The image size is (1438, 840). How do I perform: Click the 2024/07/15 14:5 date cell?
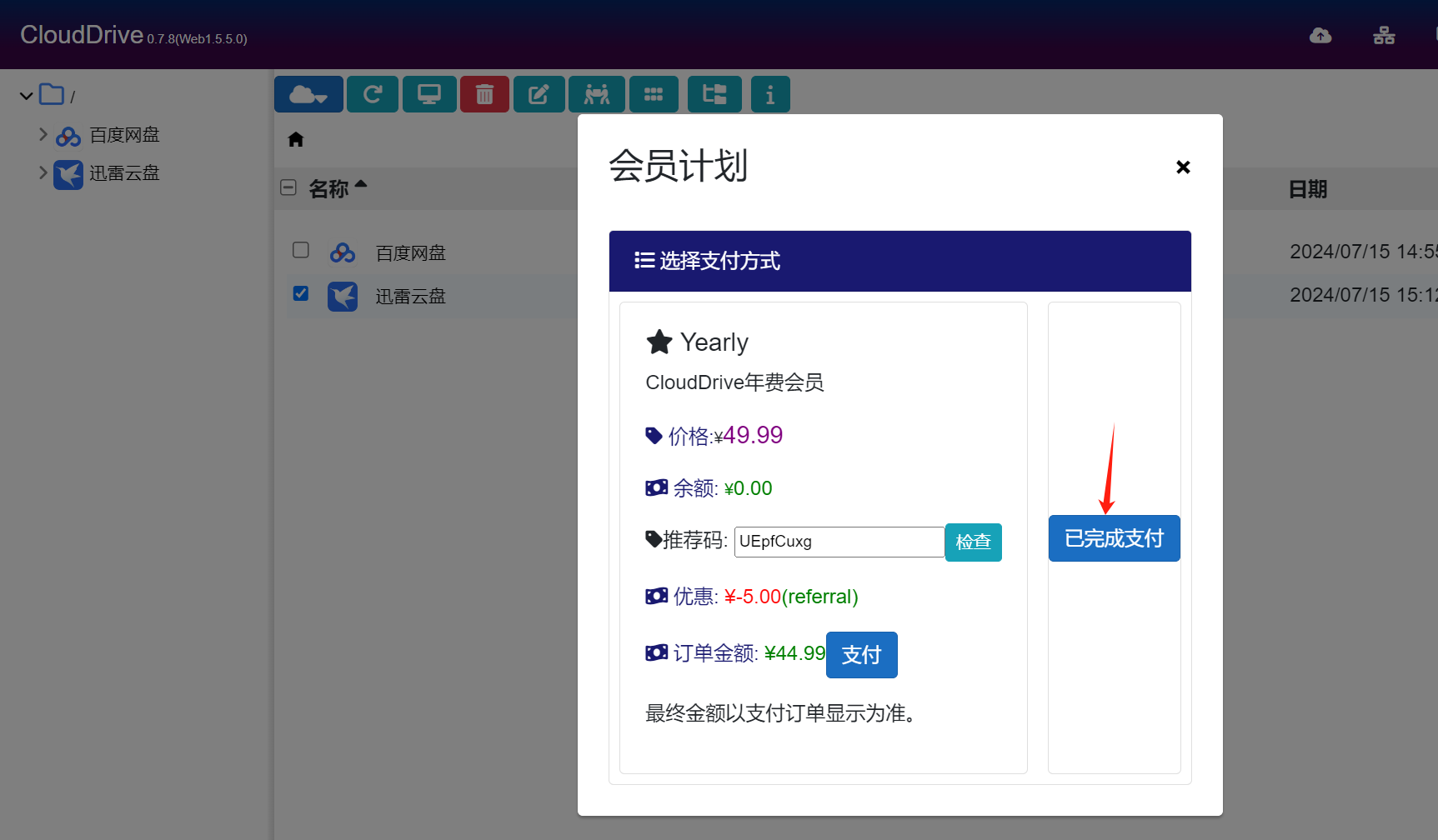click(1362, 252)
